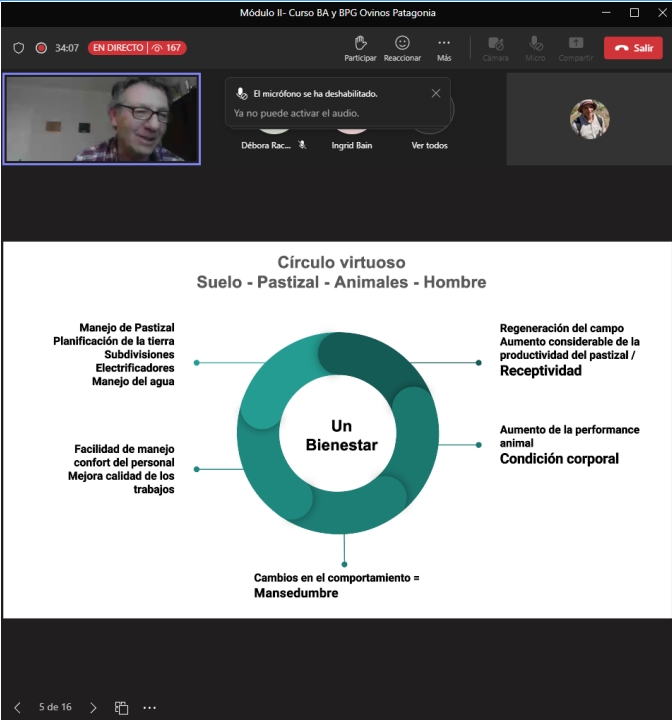
Task: Click the shield security icon
Action: pyautogui.click(x=18, y=48)
